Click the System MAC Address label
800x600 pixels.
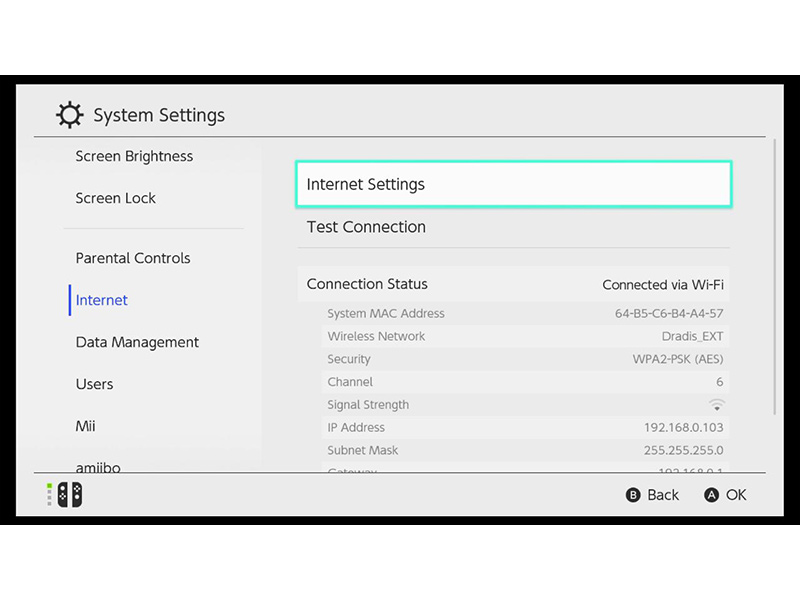click(x=386, y=313)
